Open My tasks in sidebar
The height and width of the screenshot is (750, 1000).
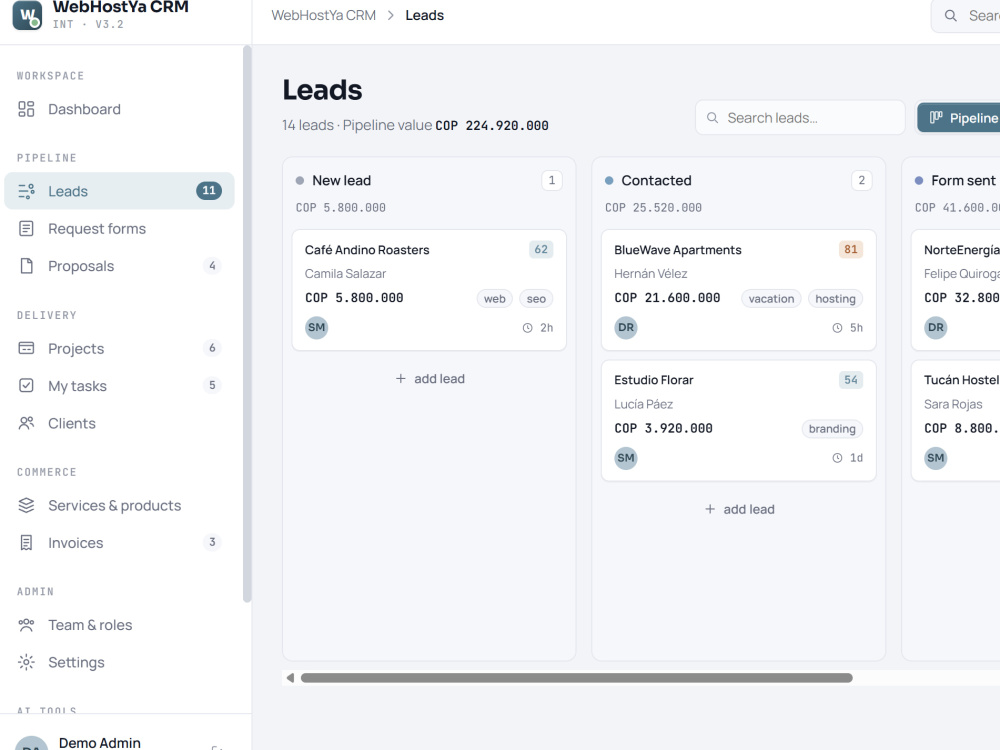click(x=119, y=386)
